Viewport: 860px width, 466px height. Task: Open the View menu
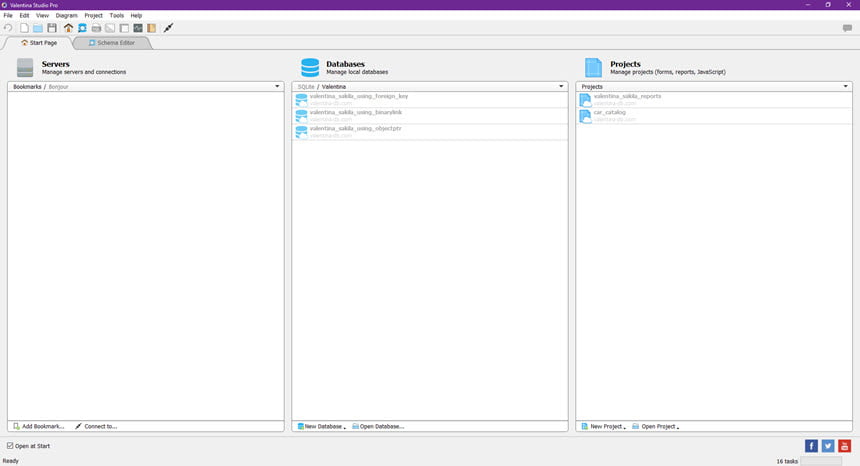[x=42, y=15]
